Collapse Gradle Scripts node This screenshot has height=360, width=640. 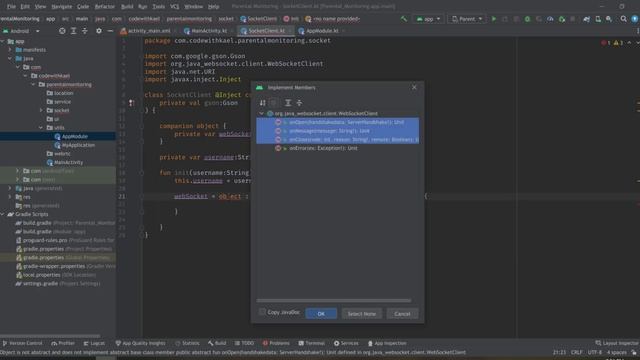(x=3, y=214)
